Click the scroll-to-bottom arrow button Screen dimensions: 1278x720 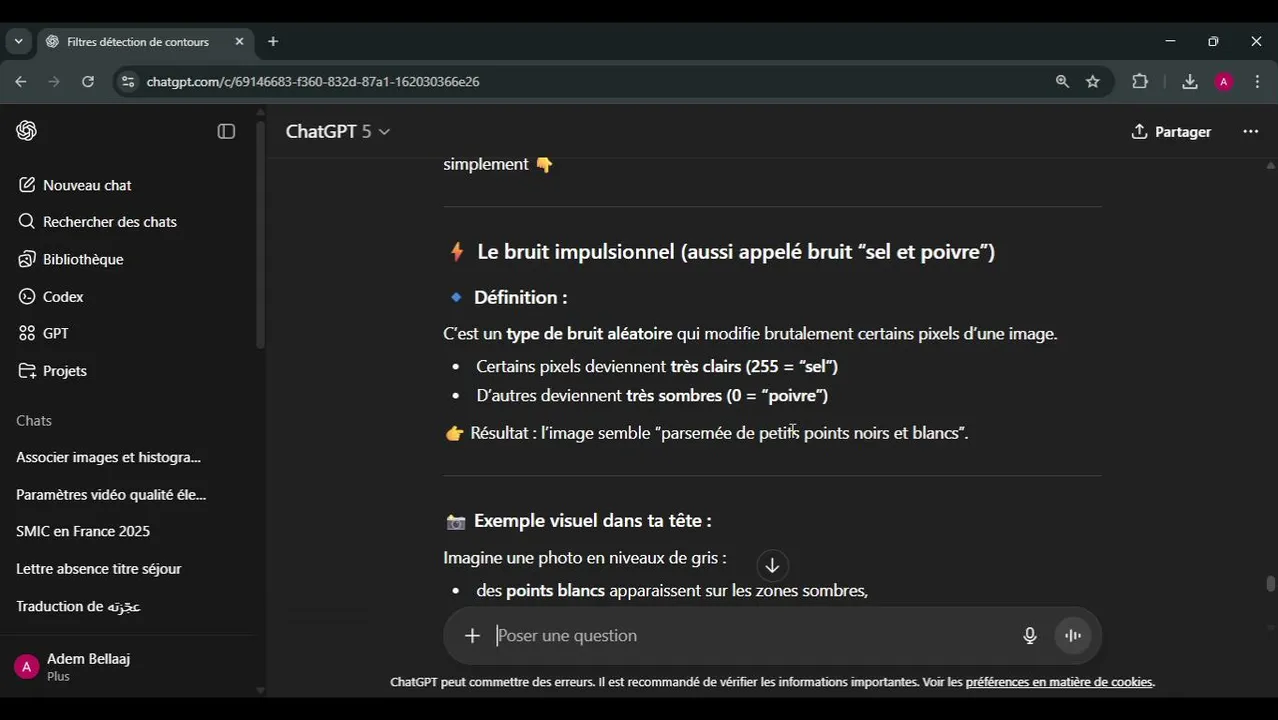tap(772, 566)
